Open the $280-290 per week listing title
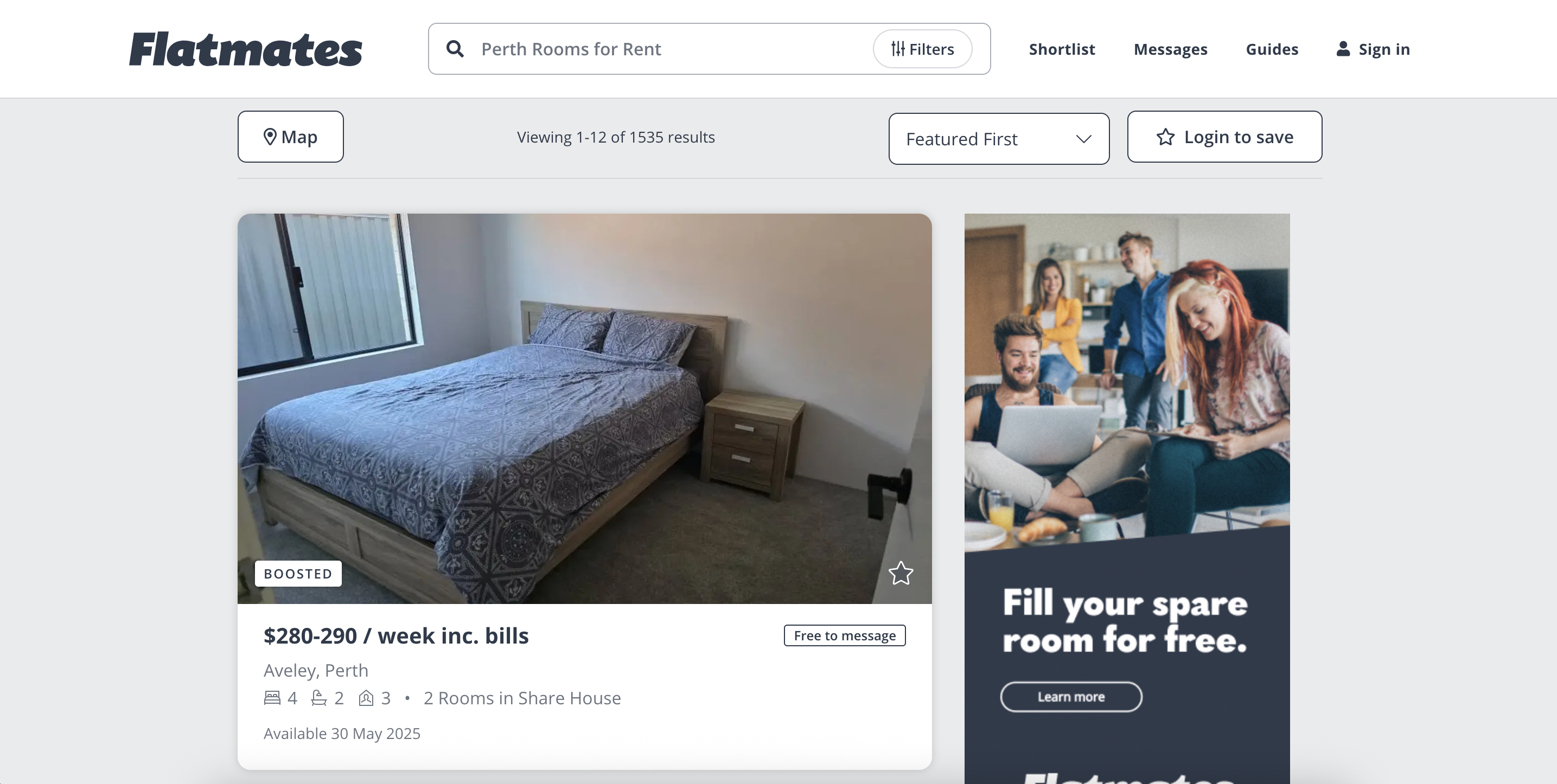1557x784 pixels. point(396,635)
